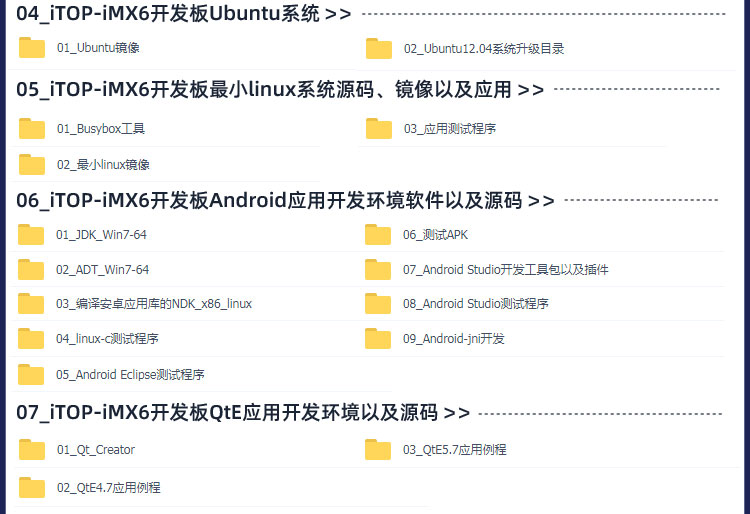
Task: Open 05_Android Eclipse测试程序 entry
Action: (130, 374)
